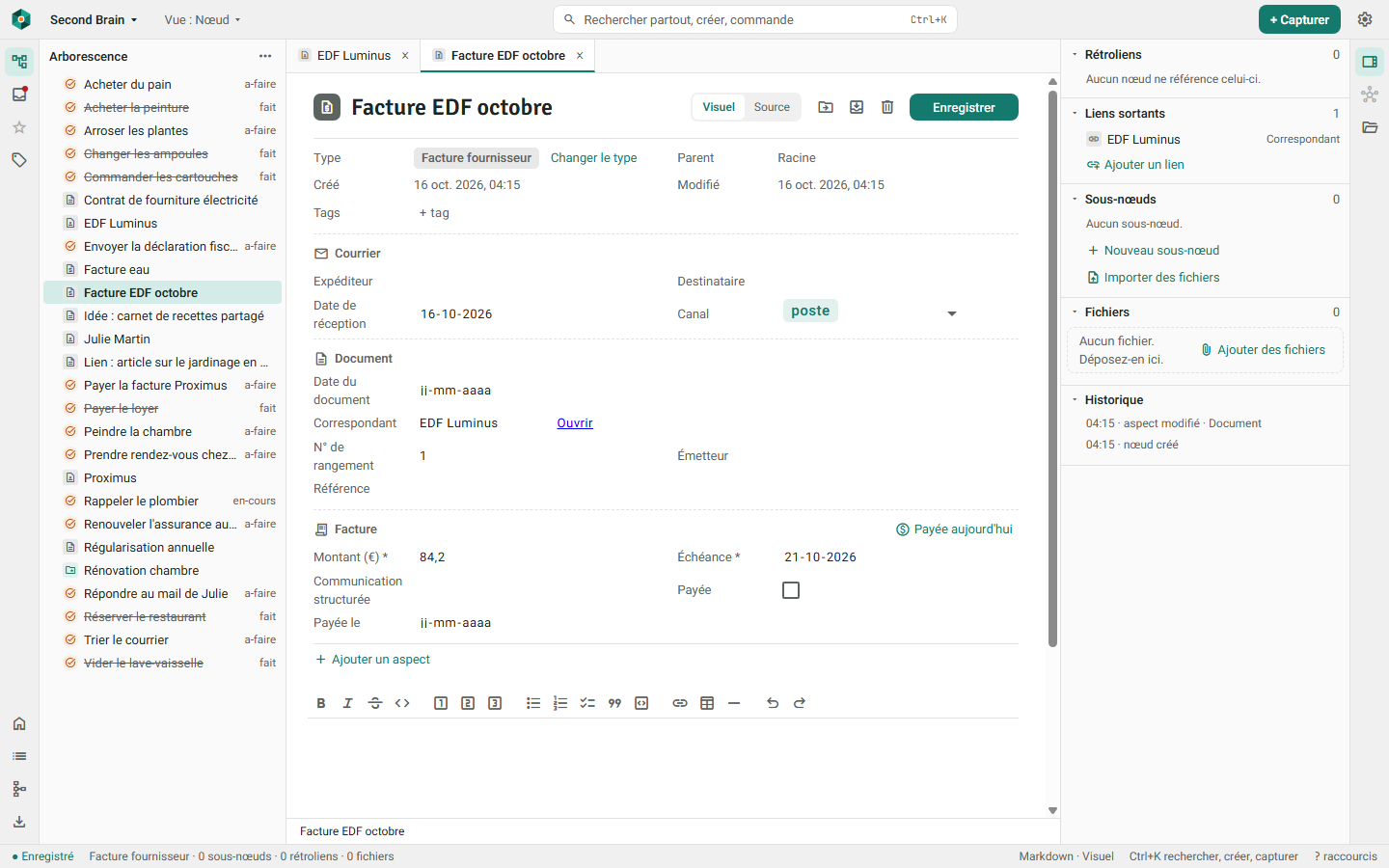Switch editor to Source mode
This screenshot has height=868, width=1389.
point(772,107)
